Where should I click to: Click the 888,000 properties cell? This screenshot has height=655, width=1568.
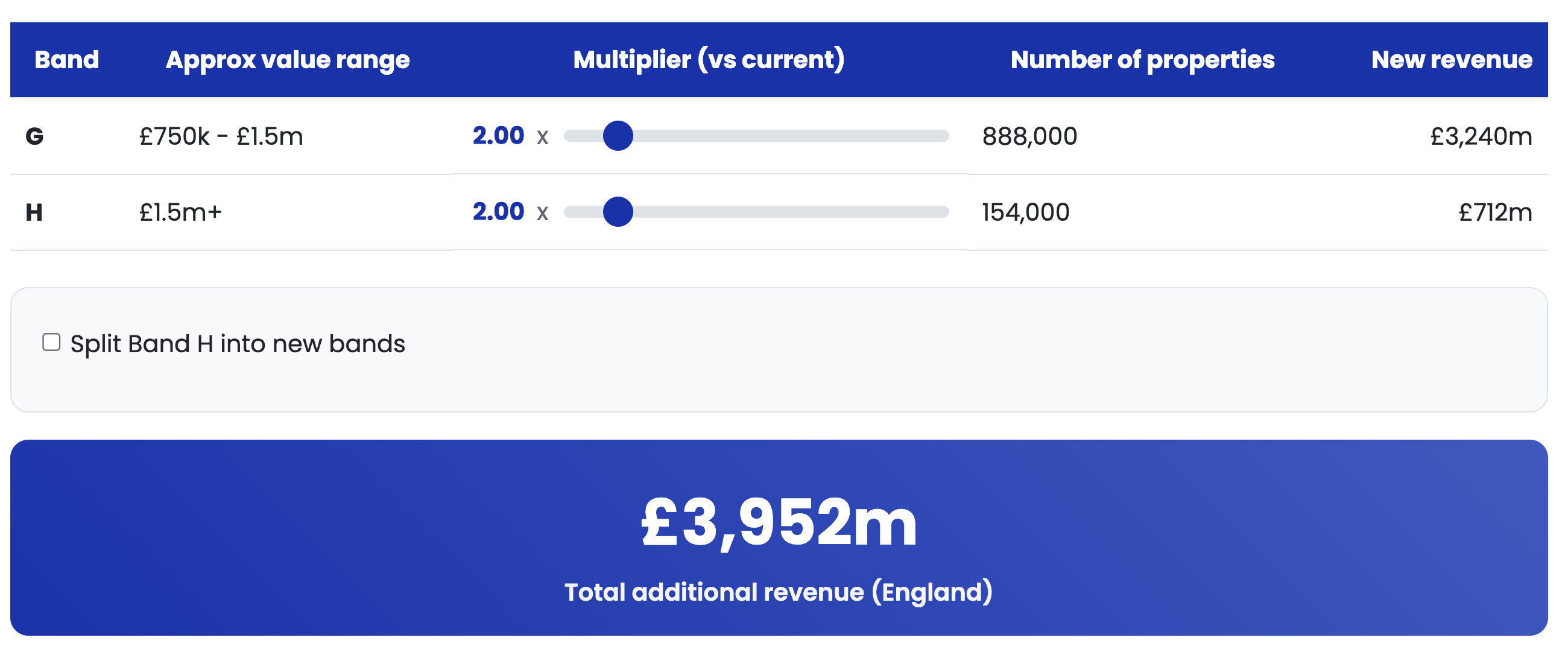pos(1029,136)
